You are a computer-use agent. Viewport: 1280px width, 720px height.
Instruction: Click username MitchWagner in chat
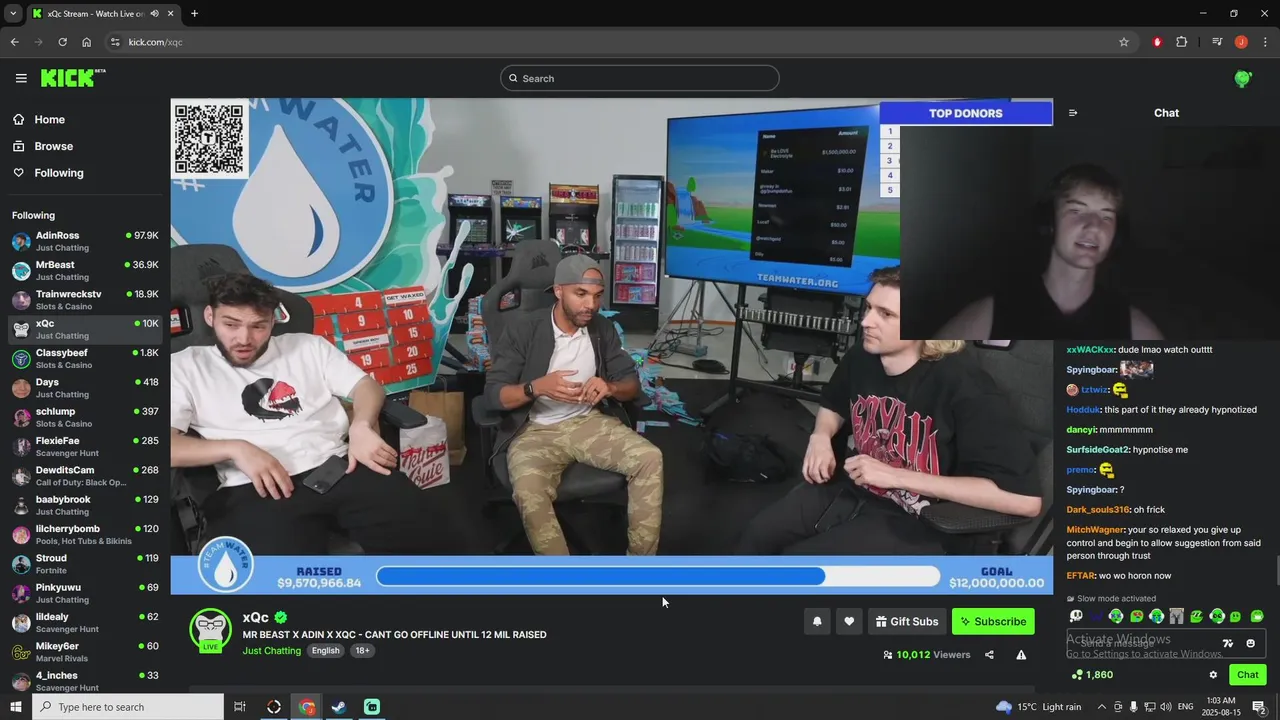(x=1095, y=530)
